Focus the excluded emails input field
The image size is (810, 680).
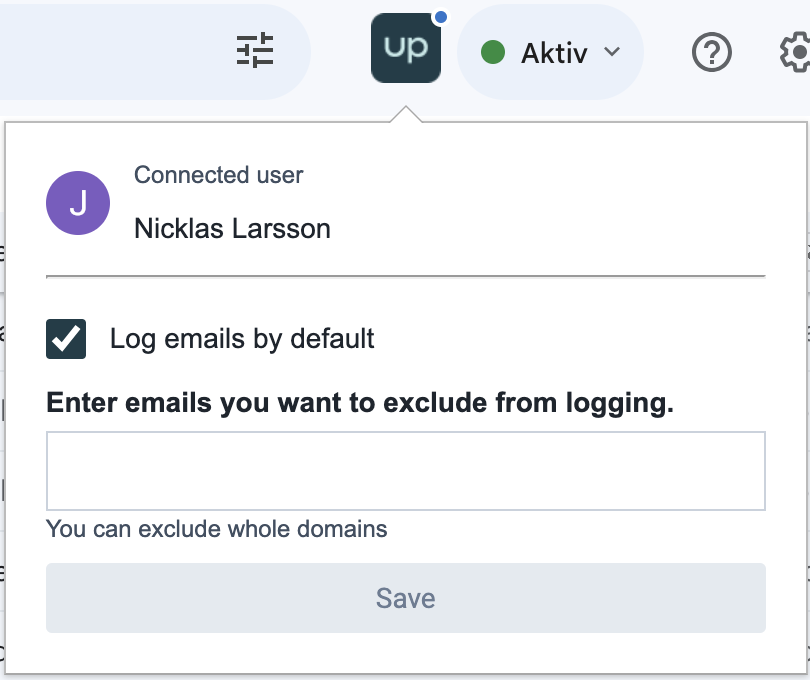tap(406, 471)
